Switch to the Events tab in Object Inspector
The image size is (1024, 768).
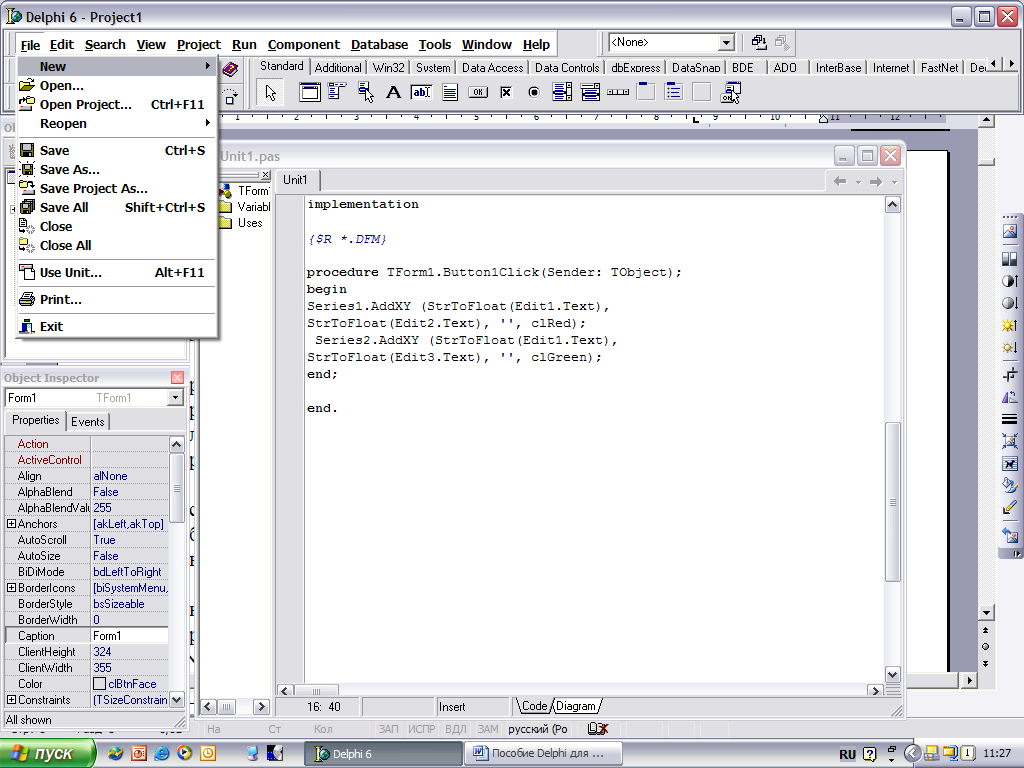(x=88, y=422)
